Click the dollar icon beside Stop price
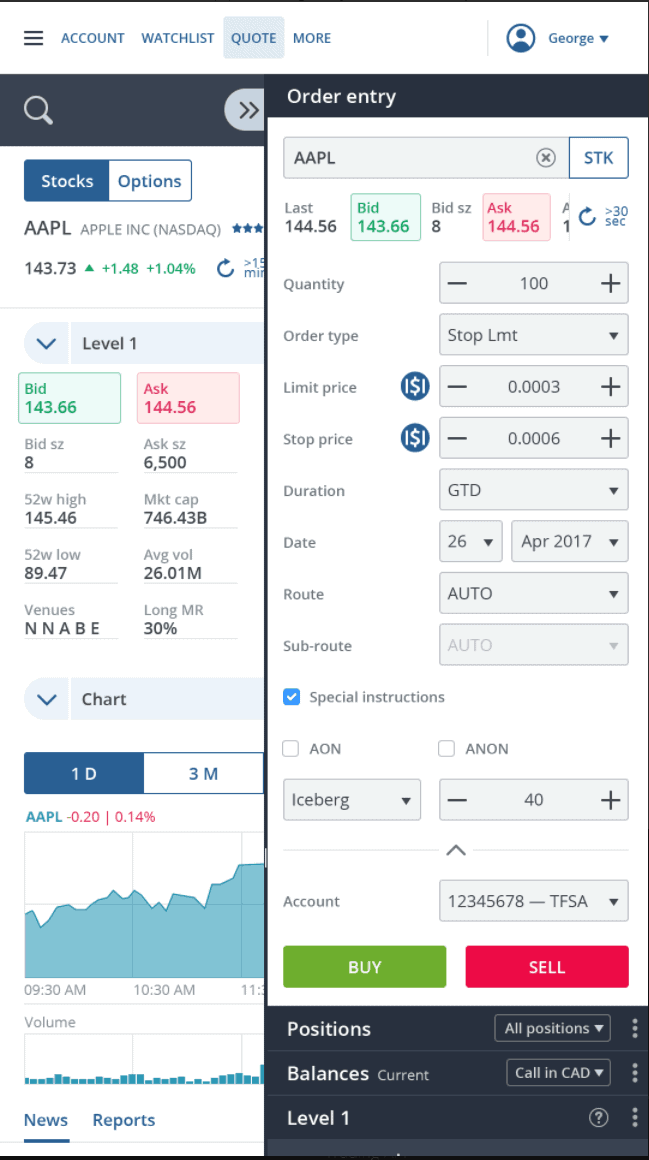The image size is (649, 1160). click(414, 438)
